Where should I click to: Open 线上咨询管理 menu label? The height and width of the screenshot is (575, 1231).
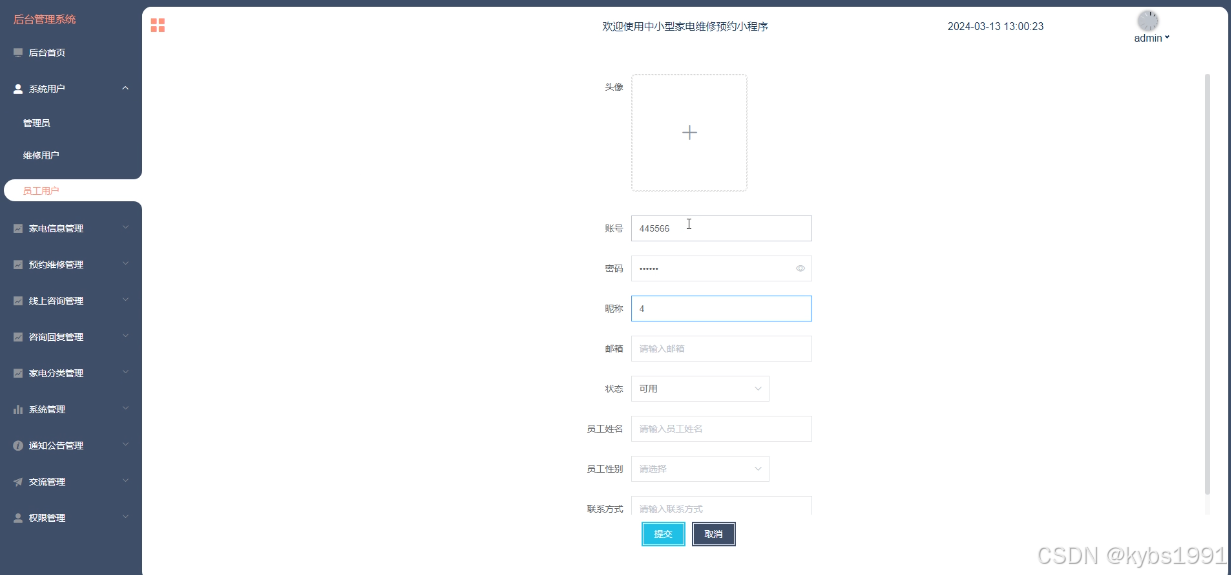pos(56,301)
